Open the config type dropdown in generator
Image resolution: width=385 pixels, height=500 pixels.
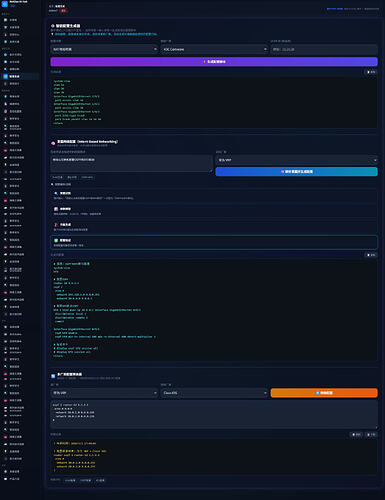coord(104,49)
